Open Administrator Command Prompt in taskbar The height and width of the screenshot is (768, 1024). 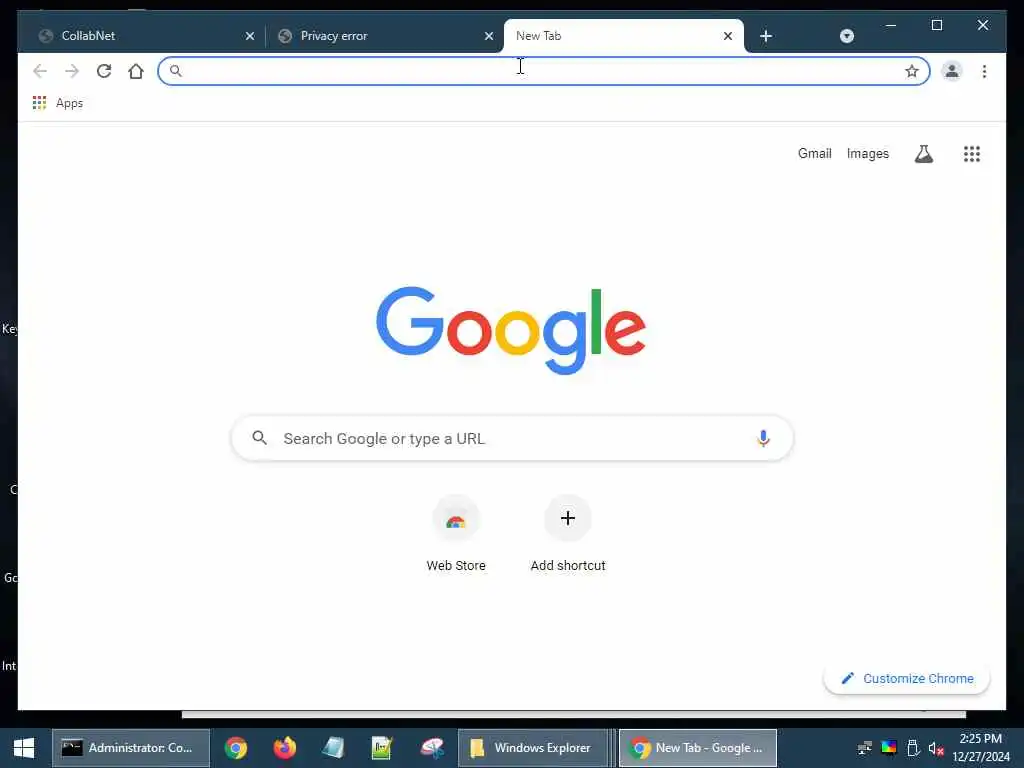click(131, 748)
